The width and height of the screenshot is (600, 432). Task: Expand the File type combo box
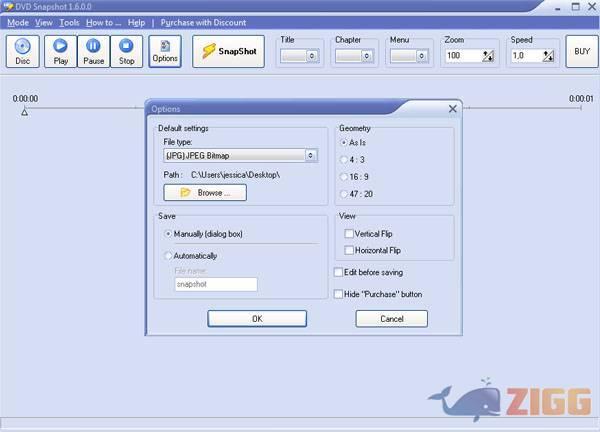(x=311, y=155)
